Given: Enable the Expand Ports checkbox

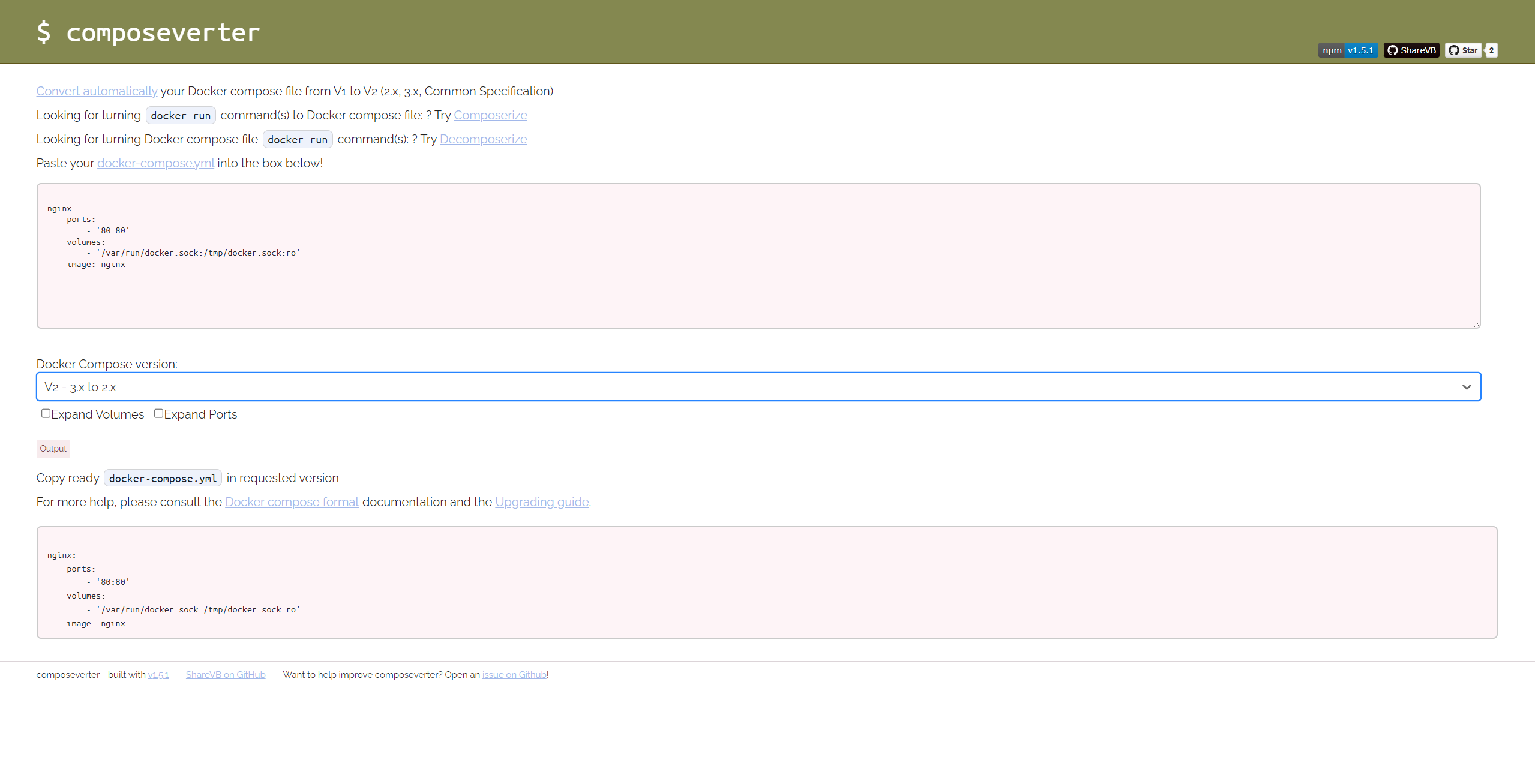Looking at the screenshot, I should coord(158,413).
